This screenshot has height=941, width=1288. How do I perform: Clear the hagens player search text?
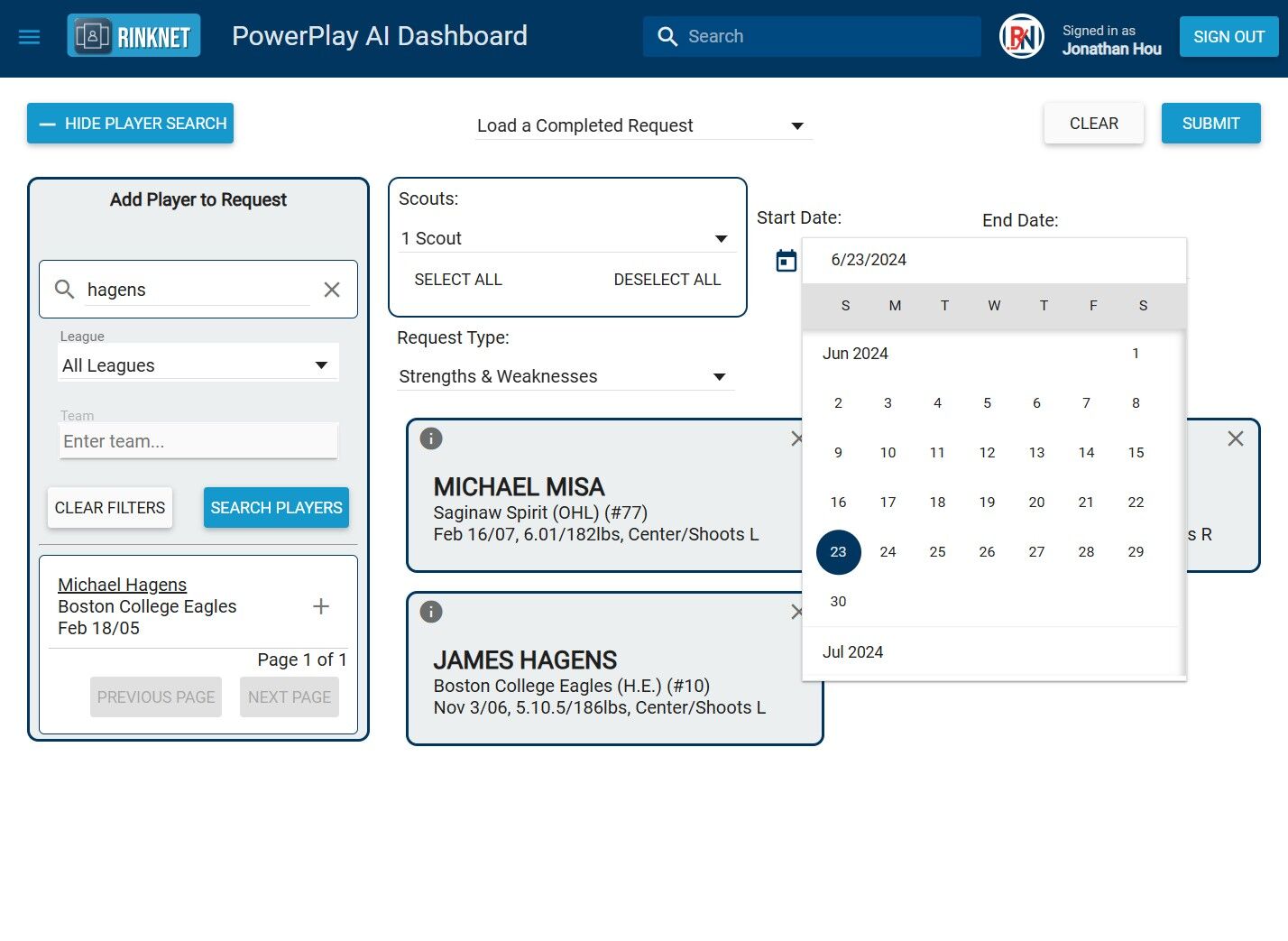tap(332, 290)
